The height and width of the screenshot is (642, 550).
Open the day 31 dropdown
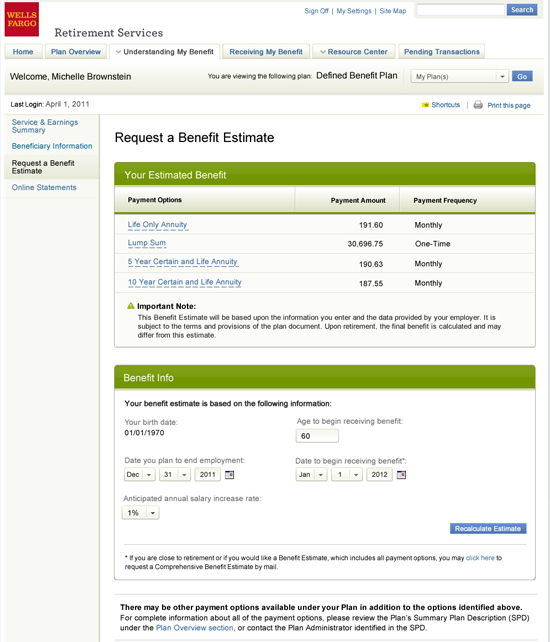tap(175, 475)
